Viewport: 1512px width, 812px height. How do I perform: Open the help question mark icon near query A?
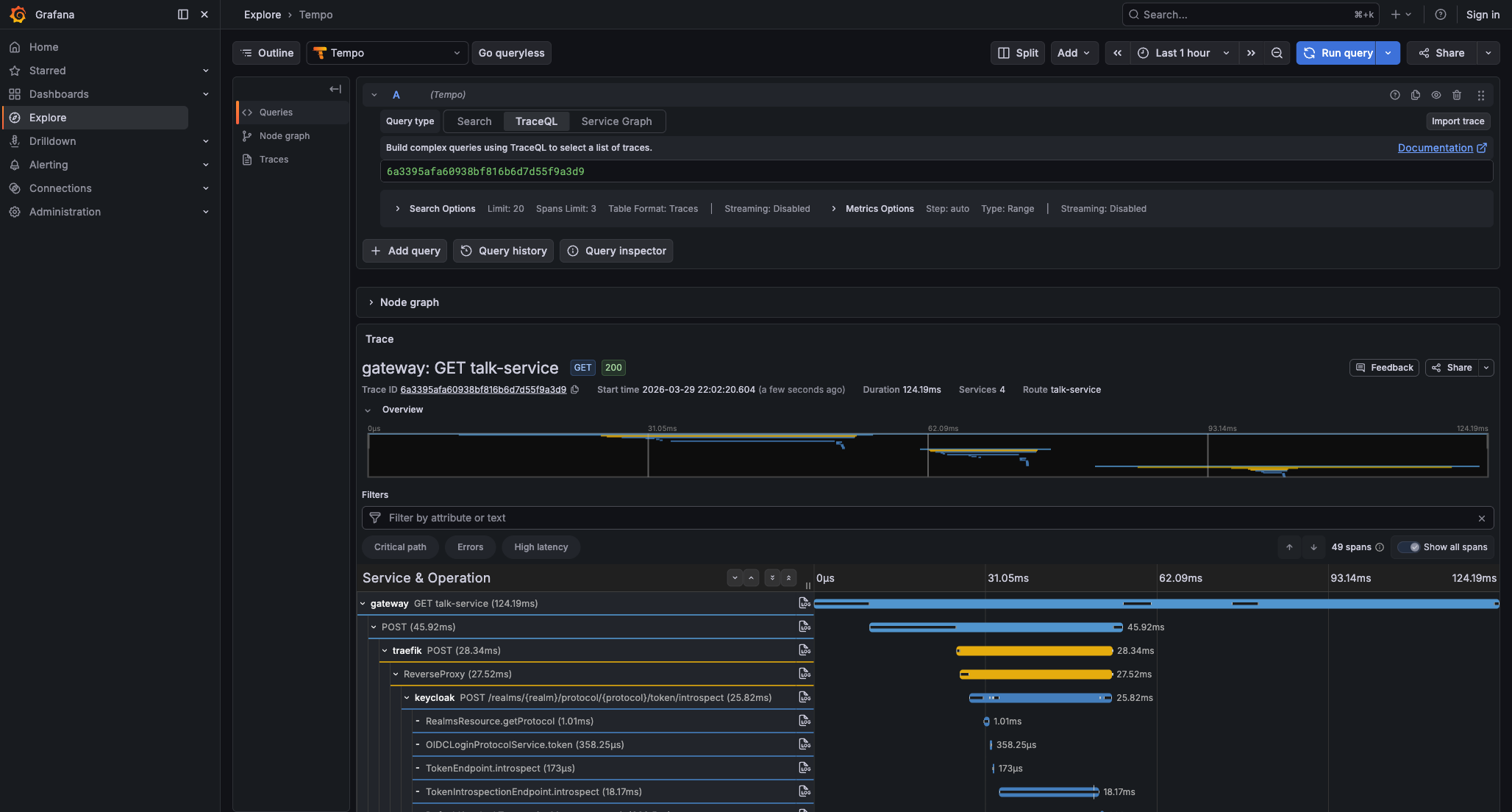1395,95
